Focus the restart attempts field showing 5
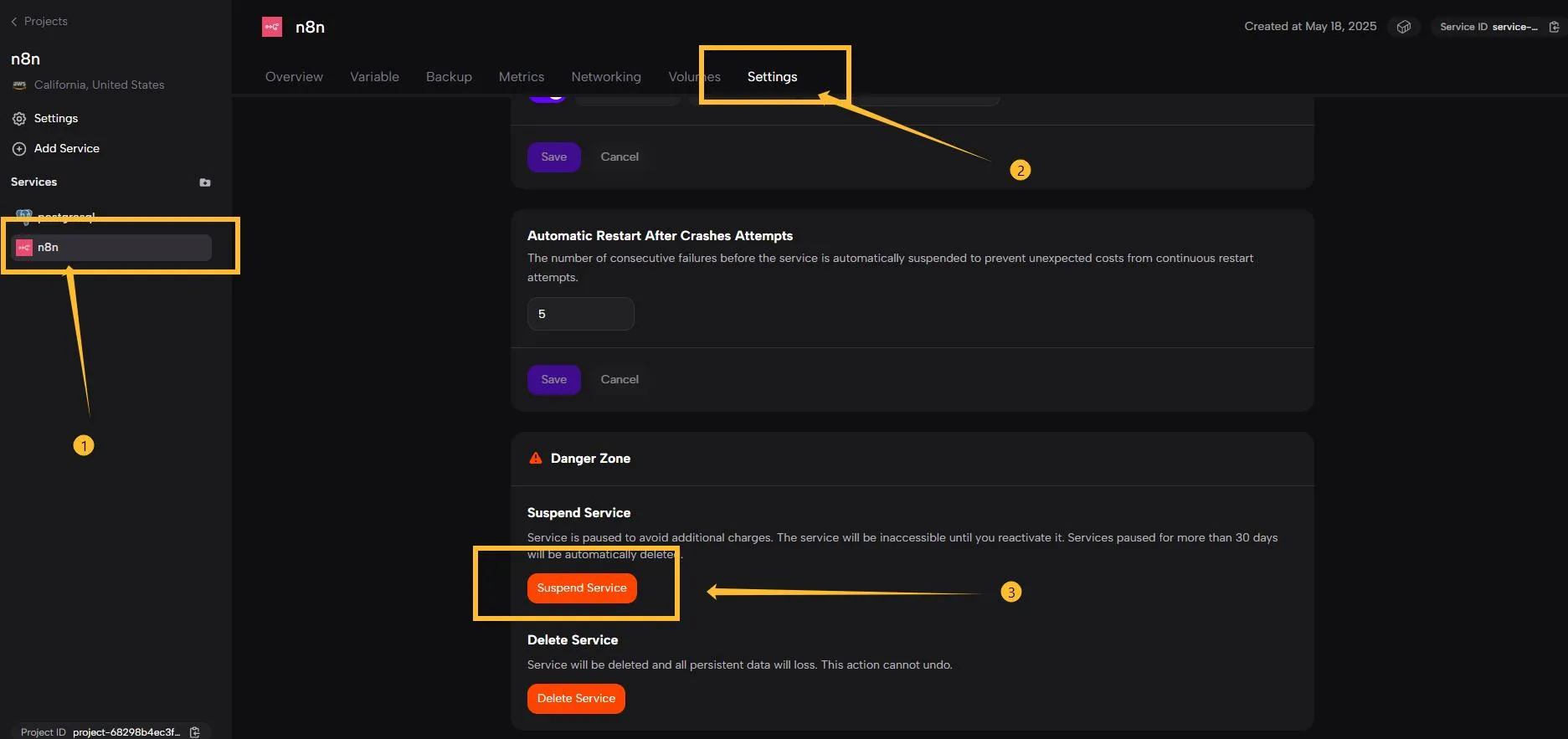 tap(580, 315)
